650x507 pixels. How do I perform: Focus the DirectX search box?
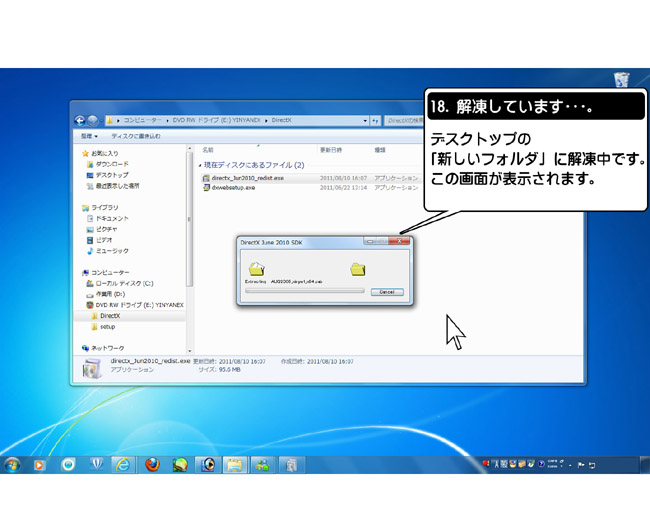coord(404,121)
